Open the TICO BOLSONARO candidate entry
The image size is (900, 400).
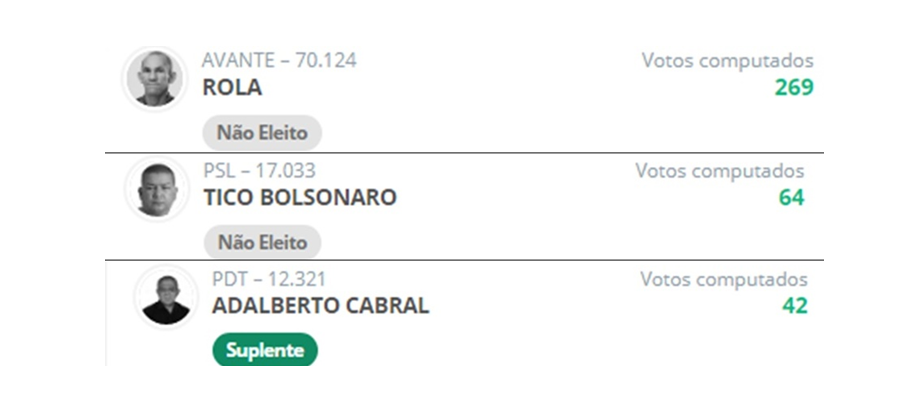click(300, 198)
